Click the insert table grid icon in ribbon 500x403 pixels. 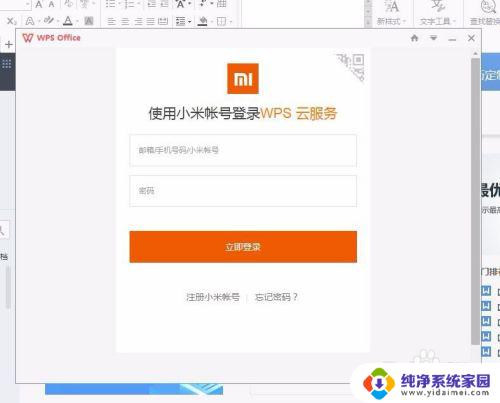[221, 4]
